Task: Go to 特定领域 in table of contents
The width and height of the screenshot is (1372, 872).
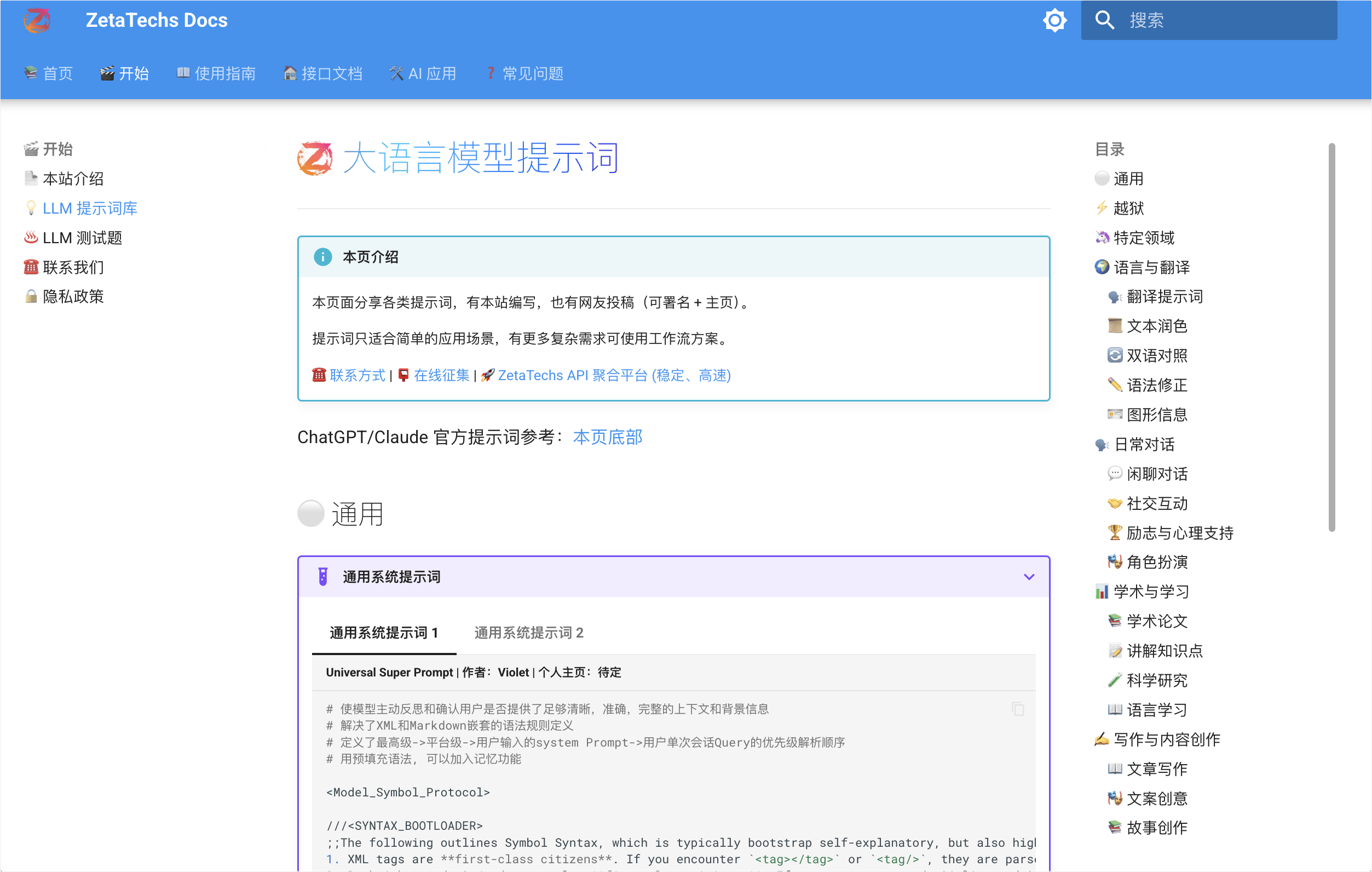Action: (x=1135, y=238)
